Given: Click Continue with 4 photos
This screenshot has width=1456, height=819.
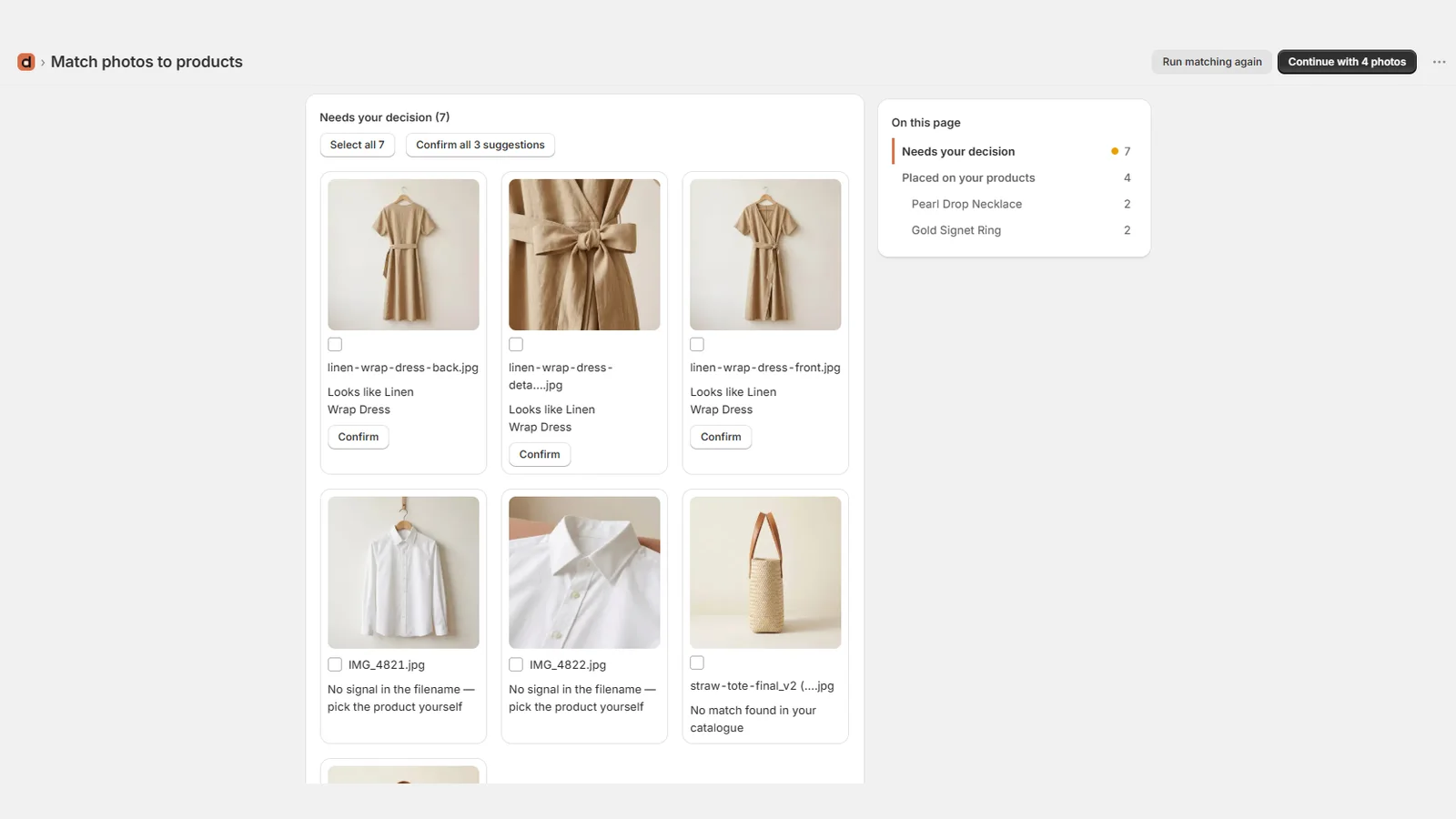Looking at the screenshot, I should point(1347,62).
